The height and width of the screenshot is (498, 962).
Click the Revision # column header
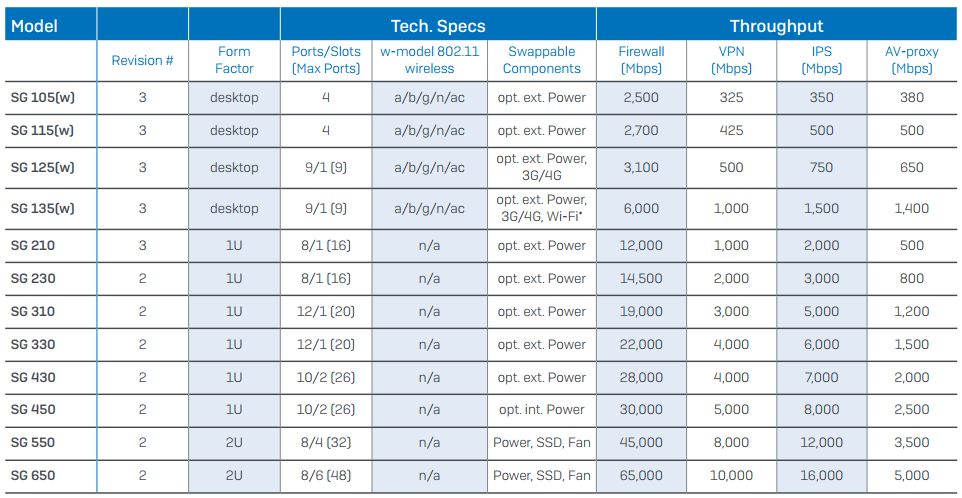coord(142,60)
